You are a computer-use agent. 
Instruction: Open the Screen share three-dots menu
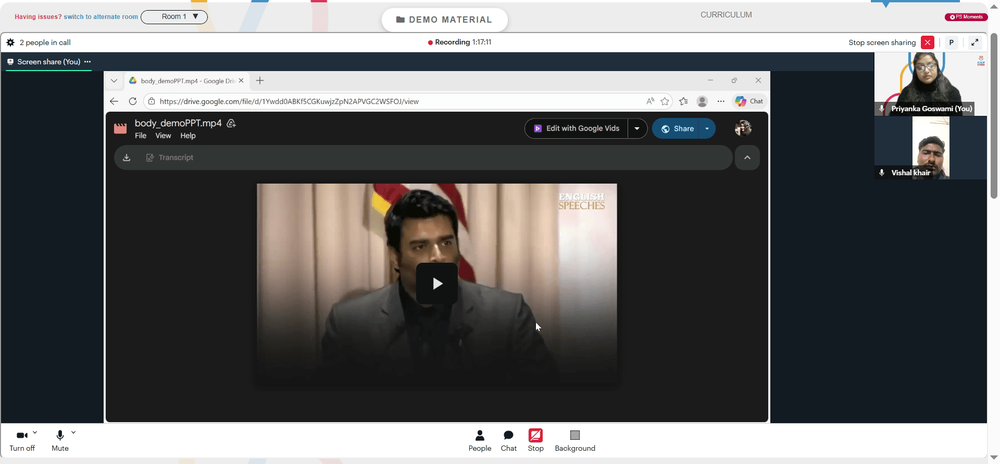click(x=87, y=62)
